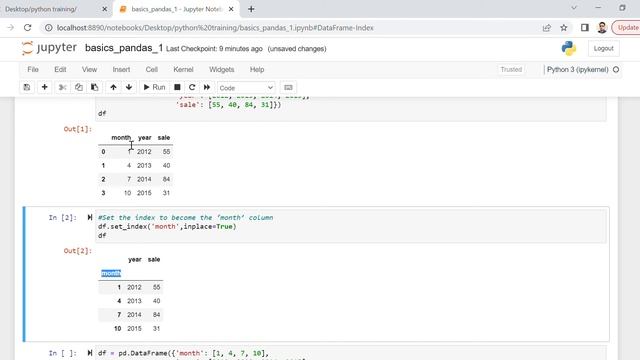
Task: Open the File menu
Action: click(x=33, y=69)
